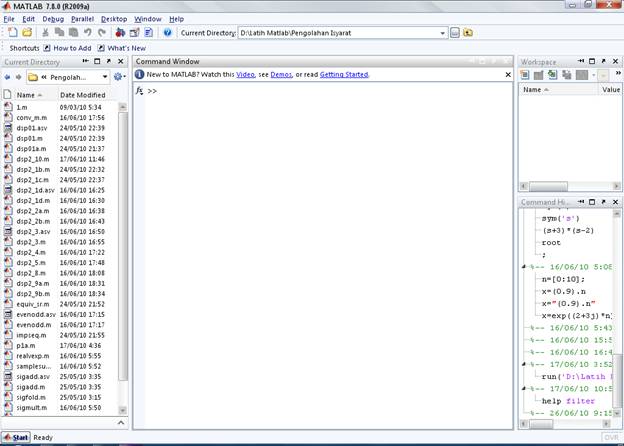Click the New M-file icon in toolbar
The image size is (624, 446).
coord(11,32)
